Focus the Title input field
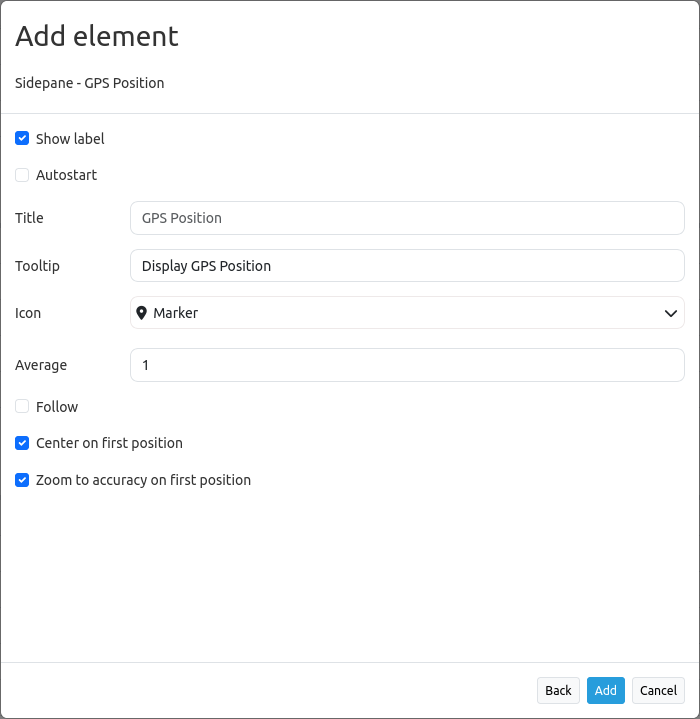700x719 pixels. coord(407,218)
